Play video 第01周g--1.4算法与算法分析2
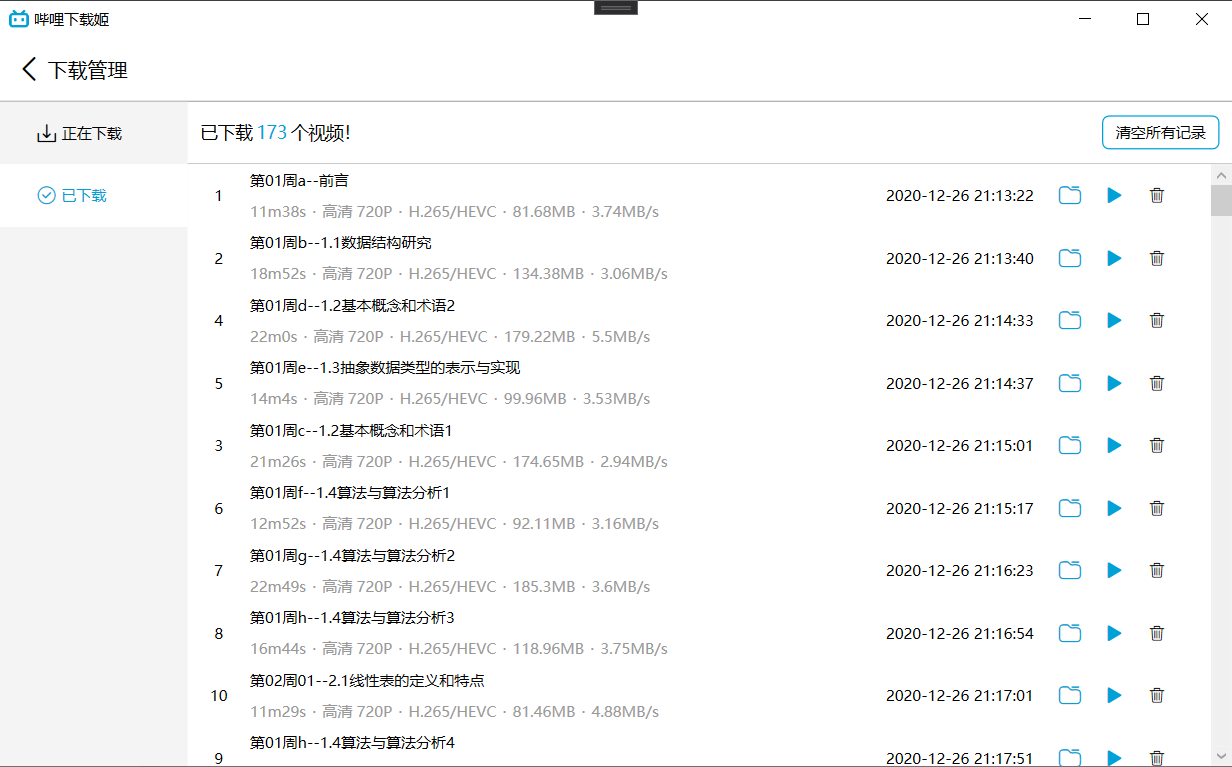 pyautogui.click(x=1114, y=570)
